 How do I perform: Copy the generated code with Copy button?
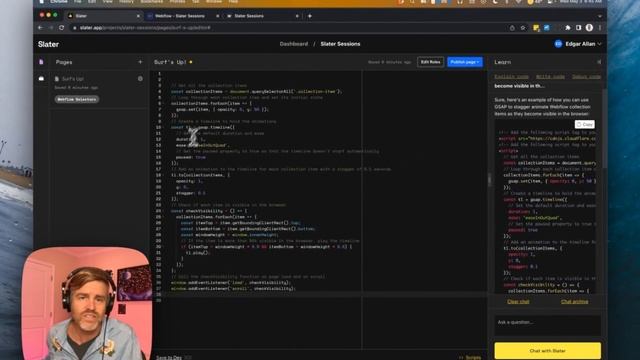click(584, 124)
